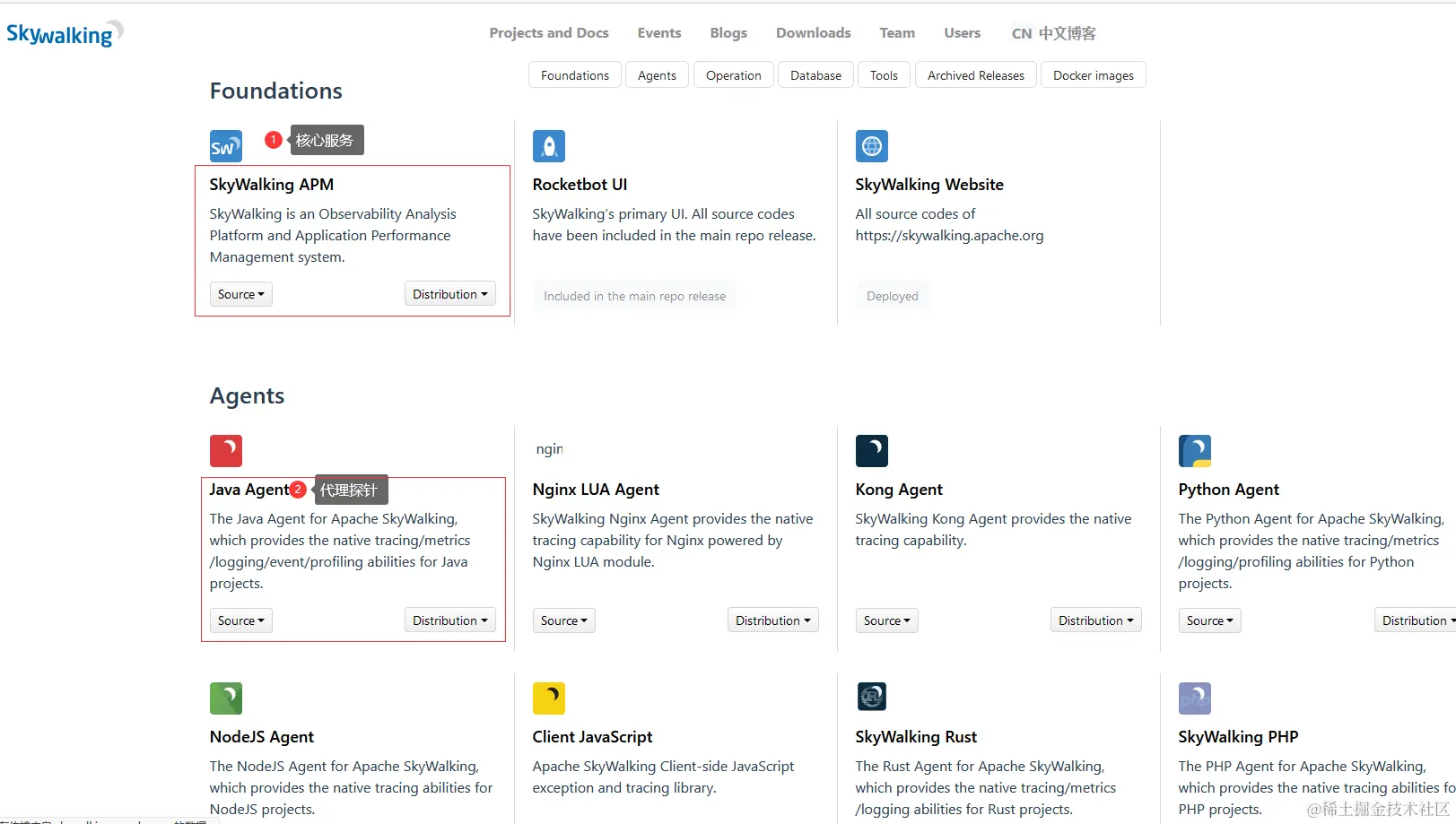Viewport: 1456px width, 824px height.
Task: Click the Deployed label under SkyWalking Website
Action: click(x=893, y=296)
